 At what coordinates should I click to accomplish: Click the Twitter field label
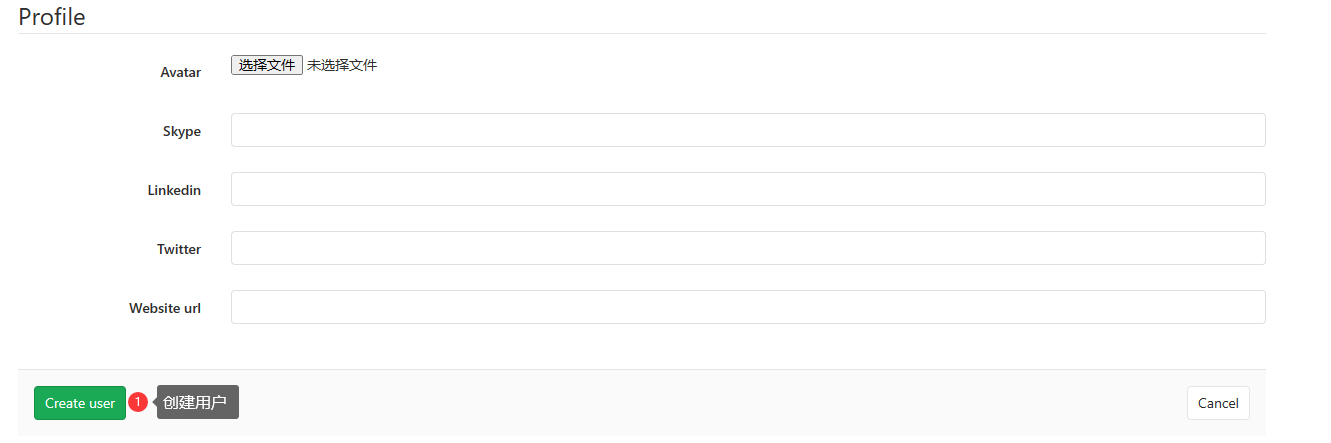click(x=179, y=249)
